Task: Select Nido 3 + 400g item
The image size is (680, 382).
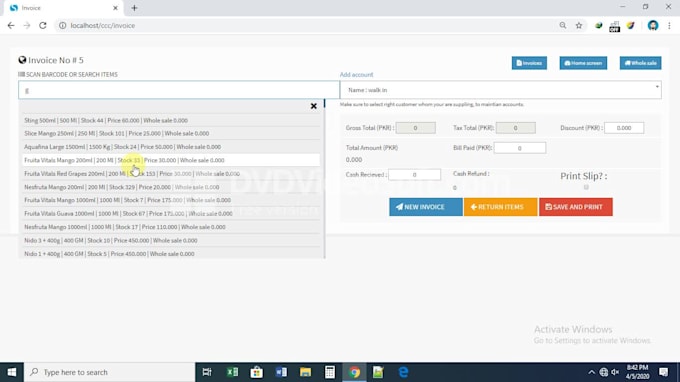Action: tap(171, 240)
